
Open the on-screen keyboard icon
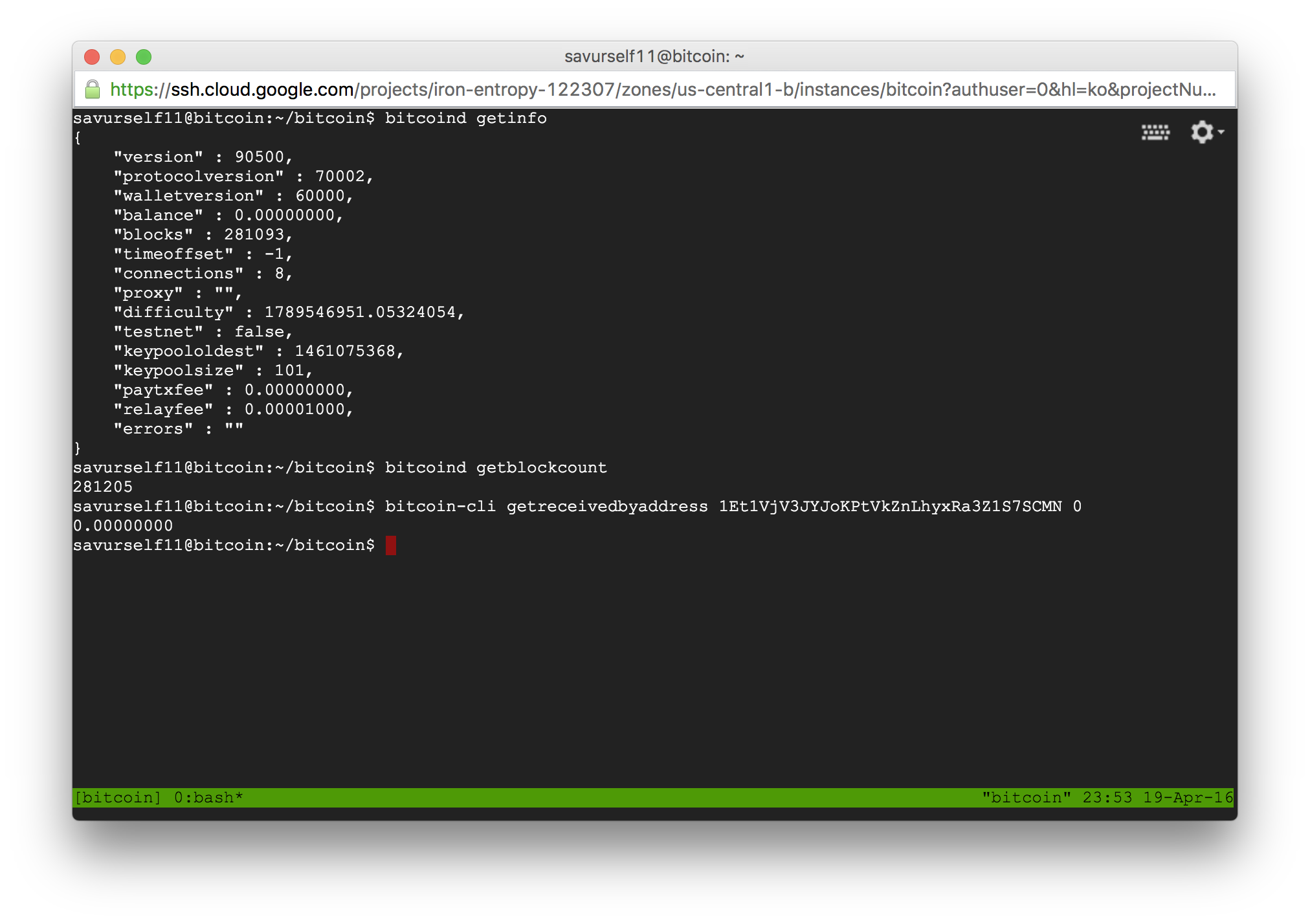pos(1155,132)
